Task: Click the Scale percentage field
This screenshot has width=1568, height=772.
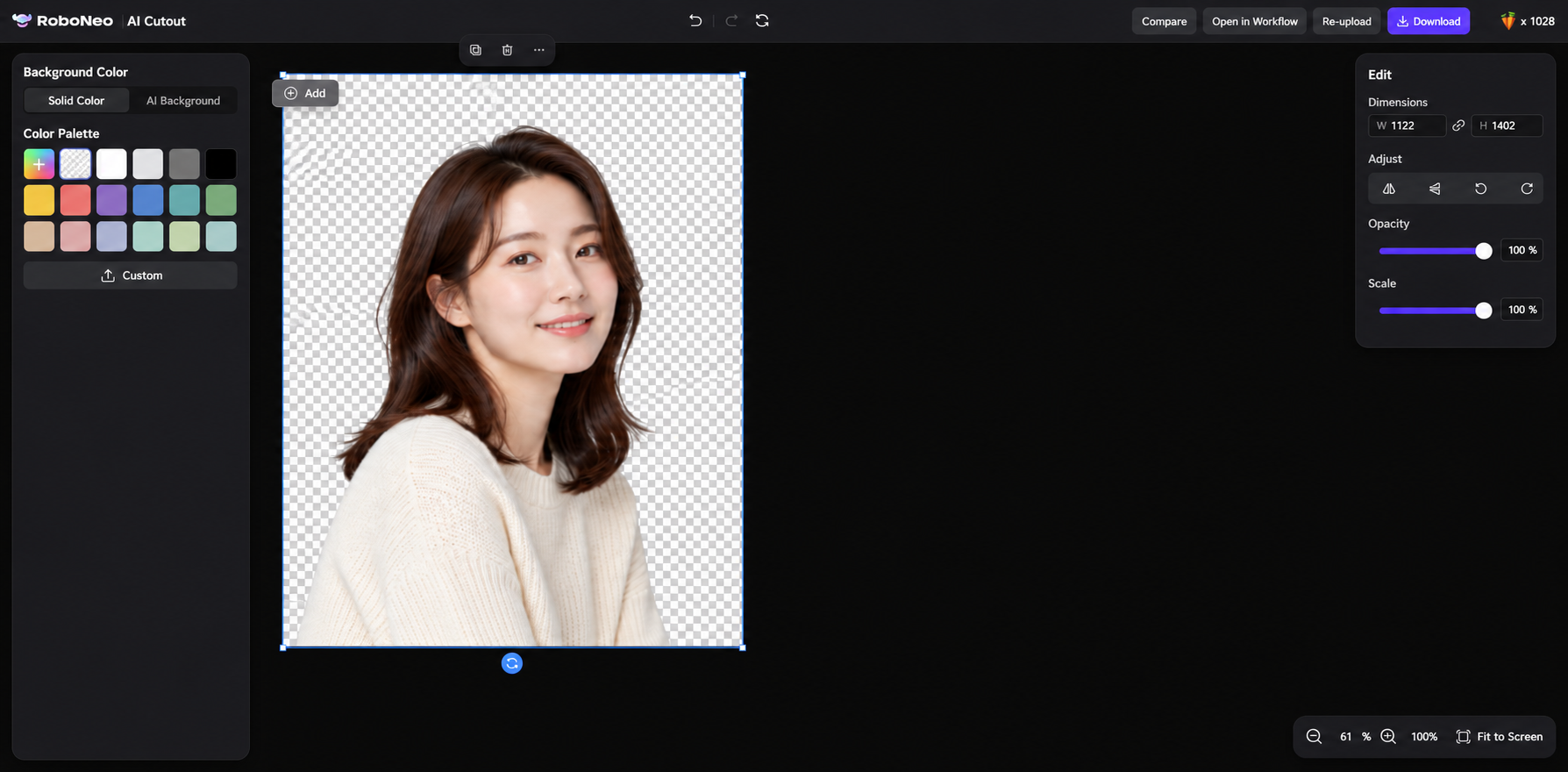Action: tap(1522, 310)
